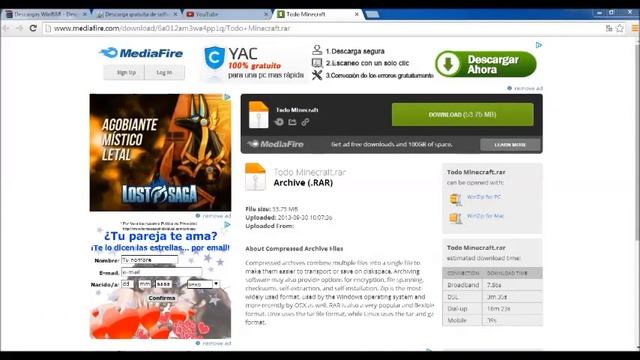640x360 pixels.
Task: Click the RAR archive icon beside Todo Minecraft.rar
Action: pyautogui.click(x=256, y=177)
